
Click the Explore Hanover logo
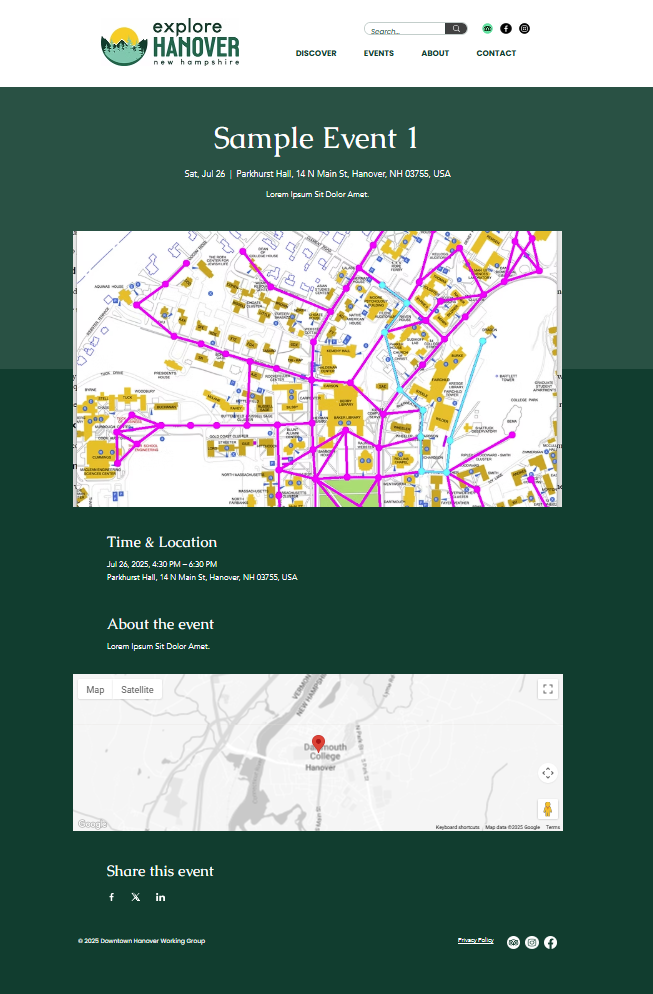click(171, 42)
